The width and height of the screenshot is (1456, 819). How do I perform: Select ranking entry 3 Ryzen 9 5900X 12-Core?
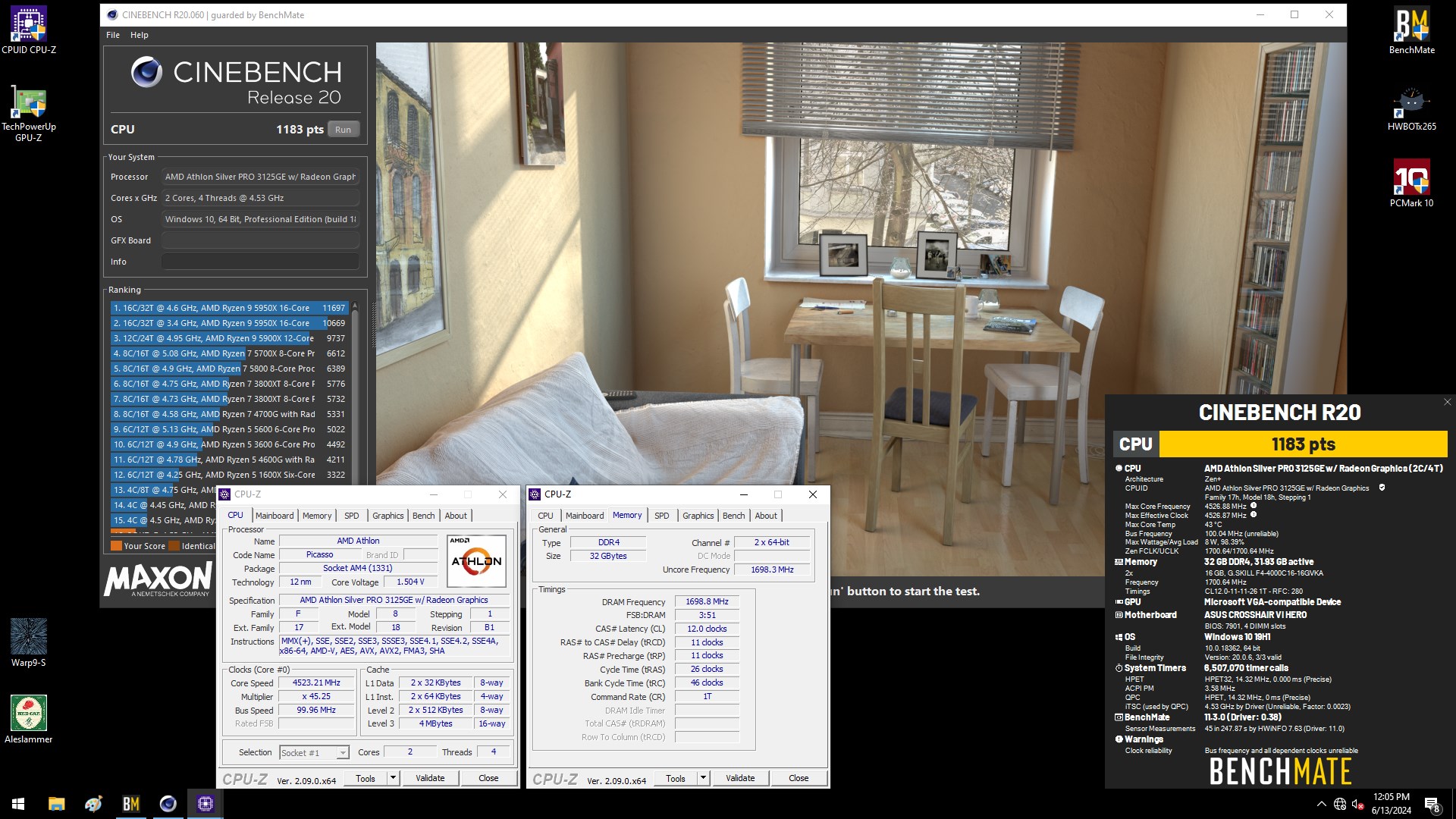tap(229, 338)
